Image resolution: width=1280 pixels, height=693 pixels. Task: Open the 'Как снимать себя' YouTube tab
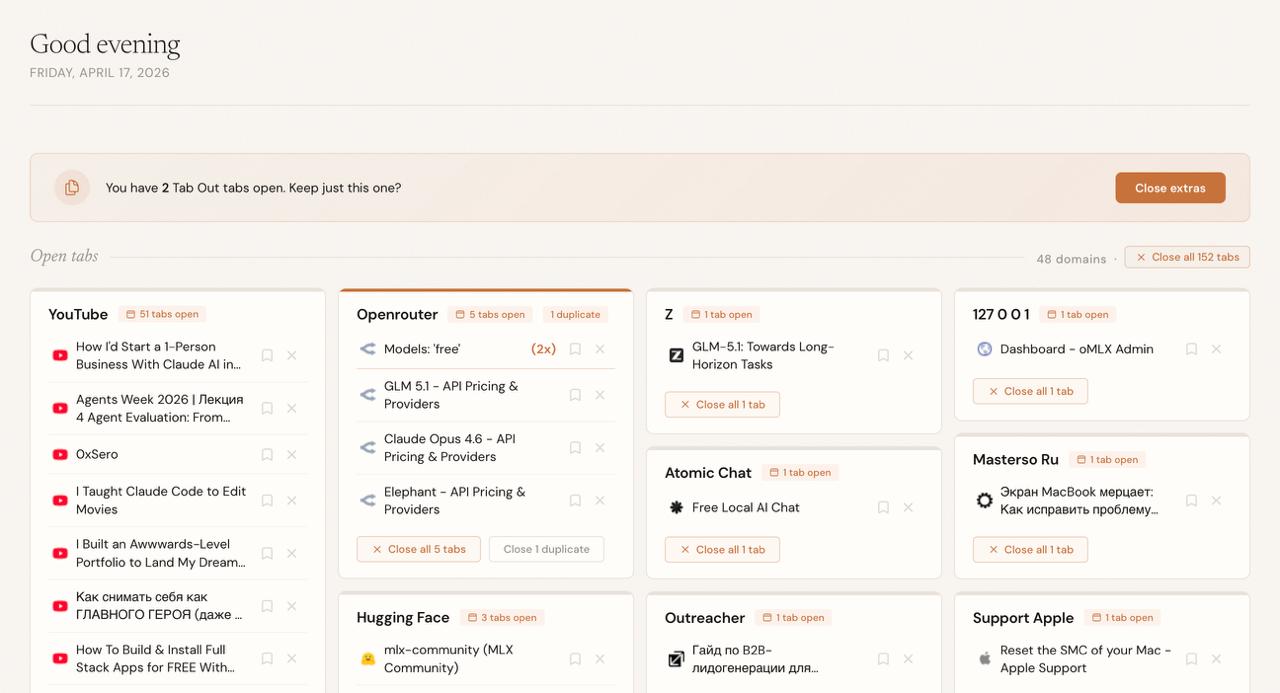(159, 606)
